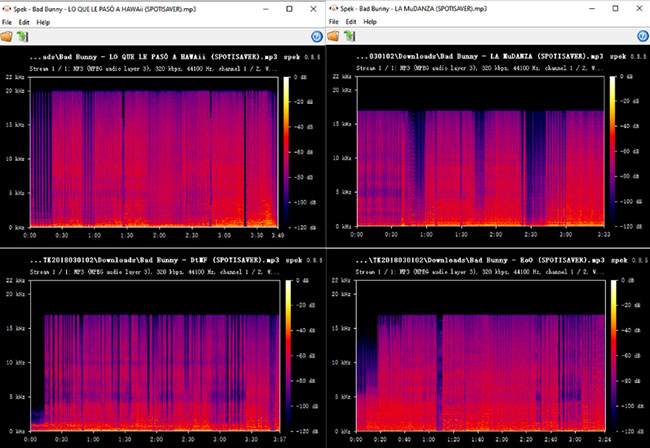Open the Edit menu in HAWAii window
The width and height of the screenshot is (650, 448).
[24, 22]
